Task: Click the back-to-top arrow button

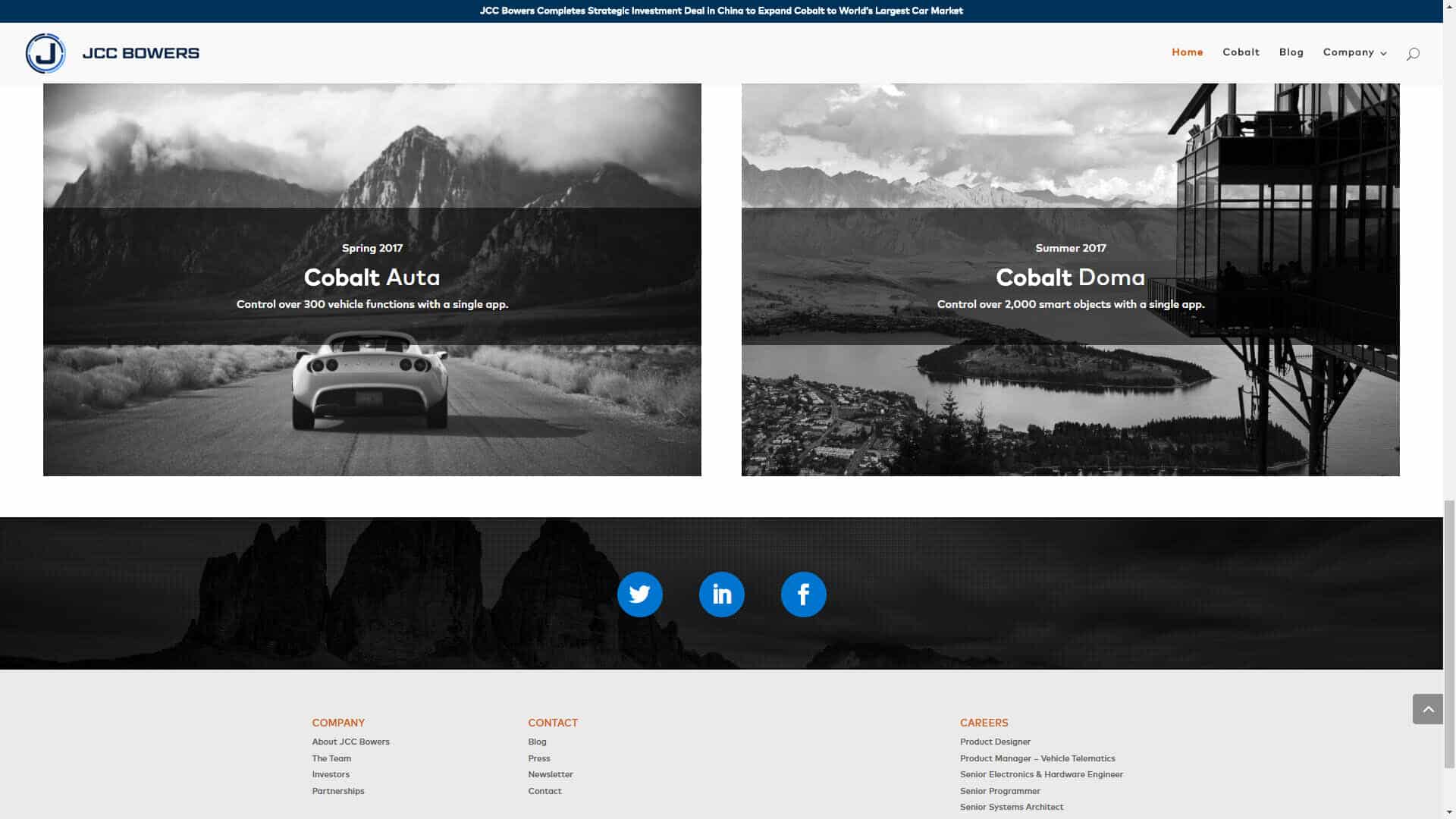Action: 1427,709
